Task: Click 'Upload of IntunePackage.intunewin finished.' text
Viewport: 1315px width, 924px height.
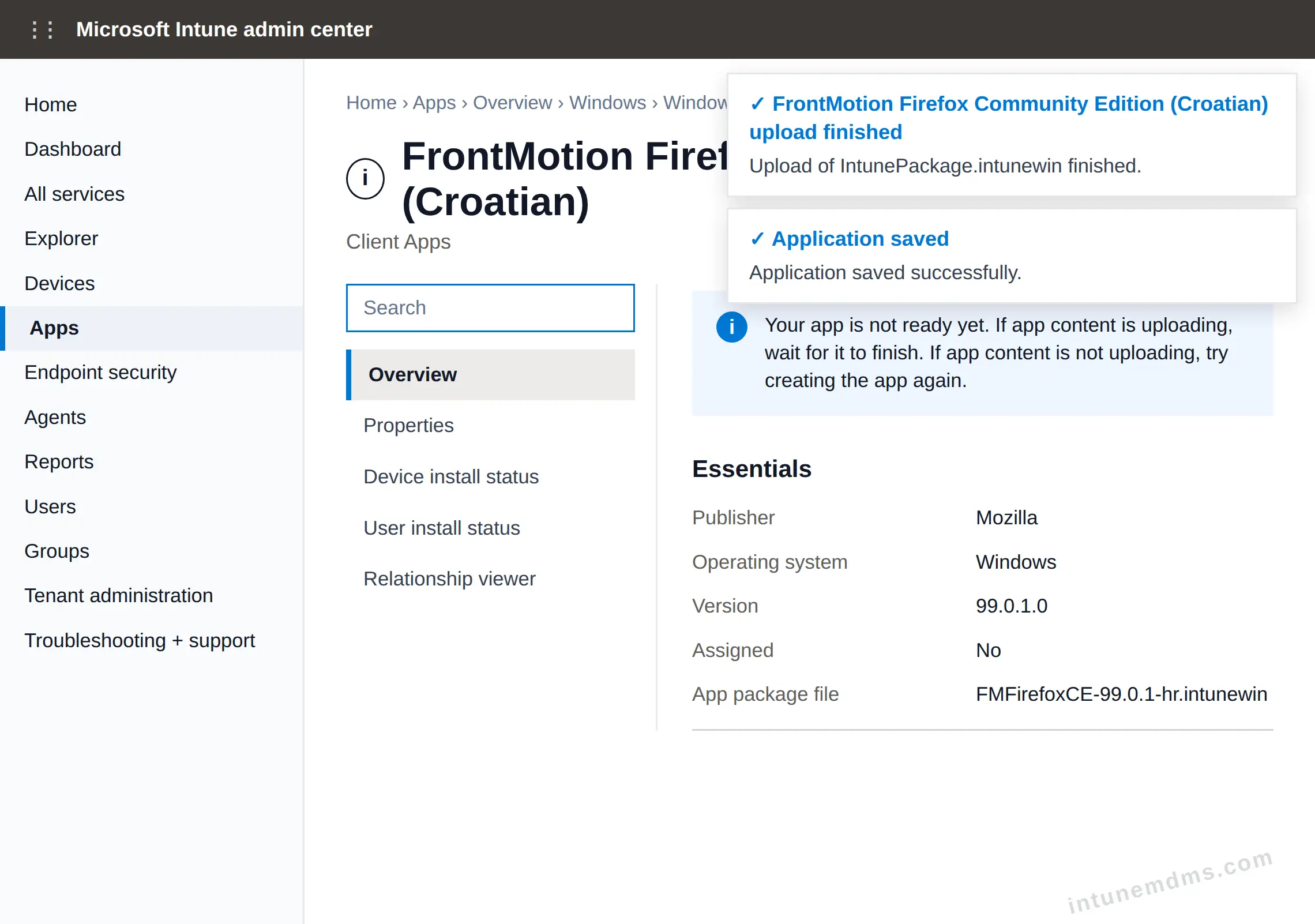Action: coord(945,166)
